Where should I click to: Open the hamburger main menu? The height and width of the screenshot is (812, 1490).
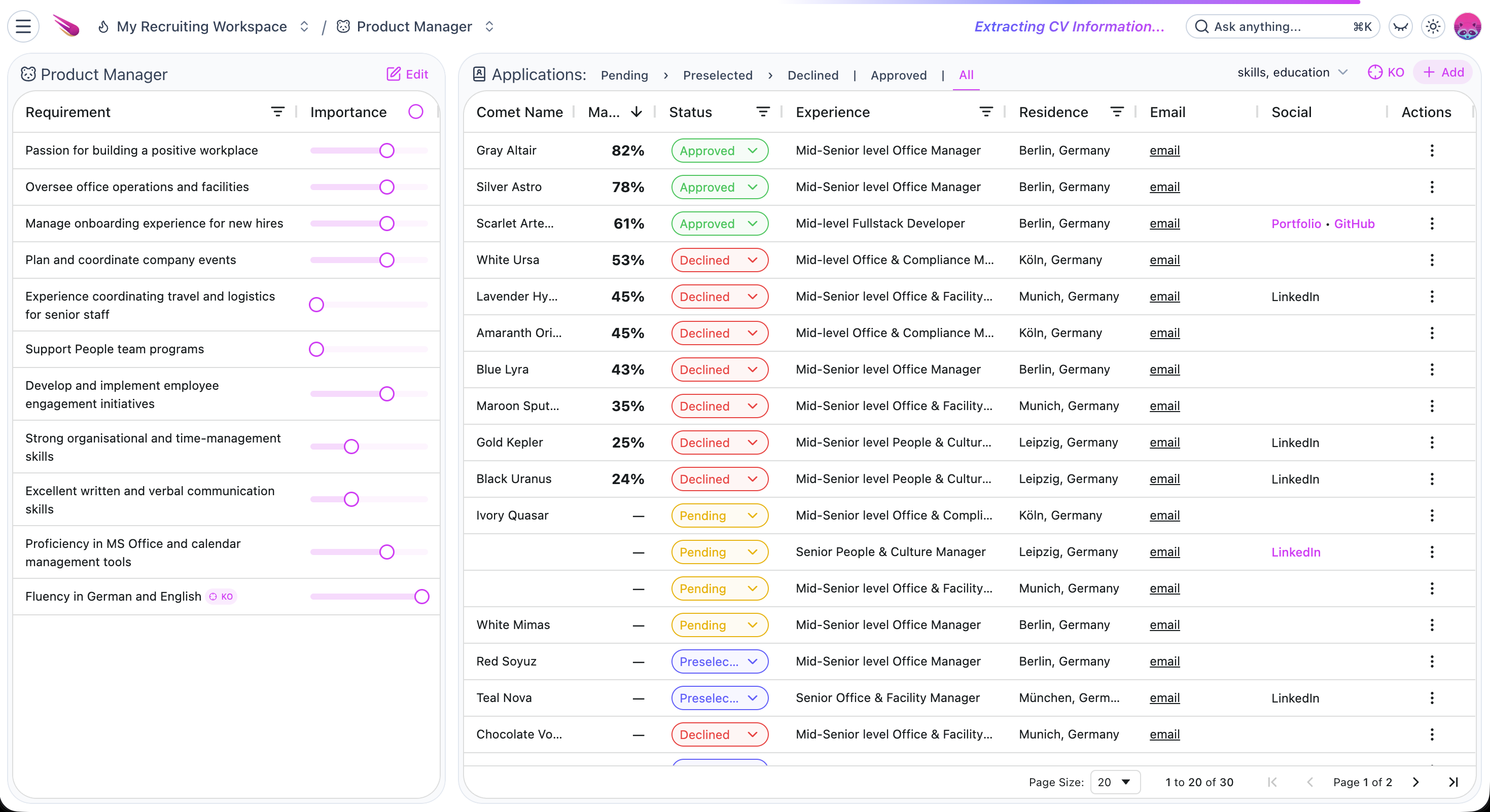pos(23,26)
